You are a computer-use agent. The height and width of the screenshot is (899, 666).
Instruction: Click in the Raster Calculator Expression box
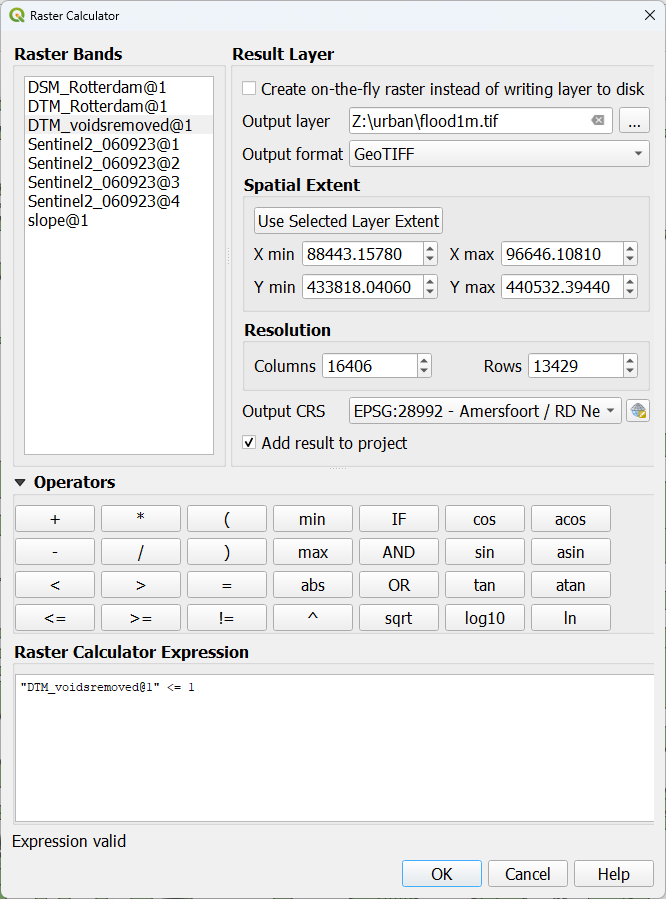coord(333,750)
